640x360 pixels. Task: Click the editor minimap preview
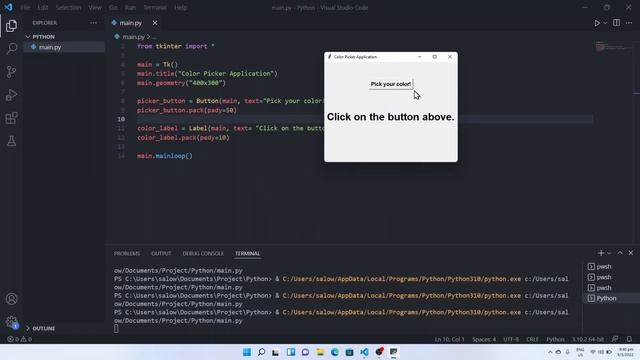tap(610, 47)
